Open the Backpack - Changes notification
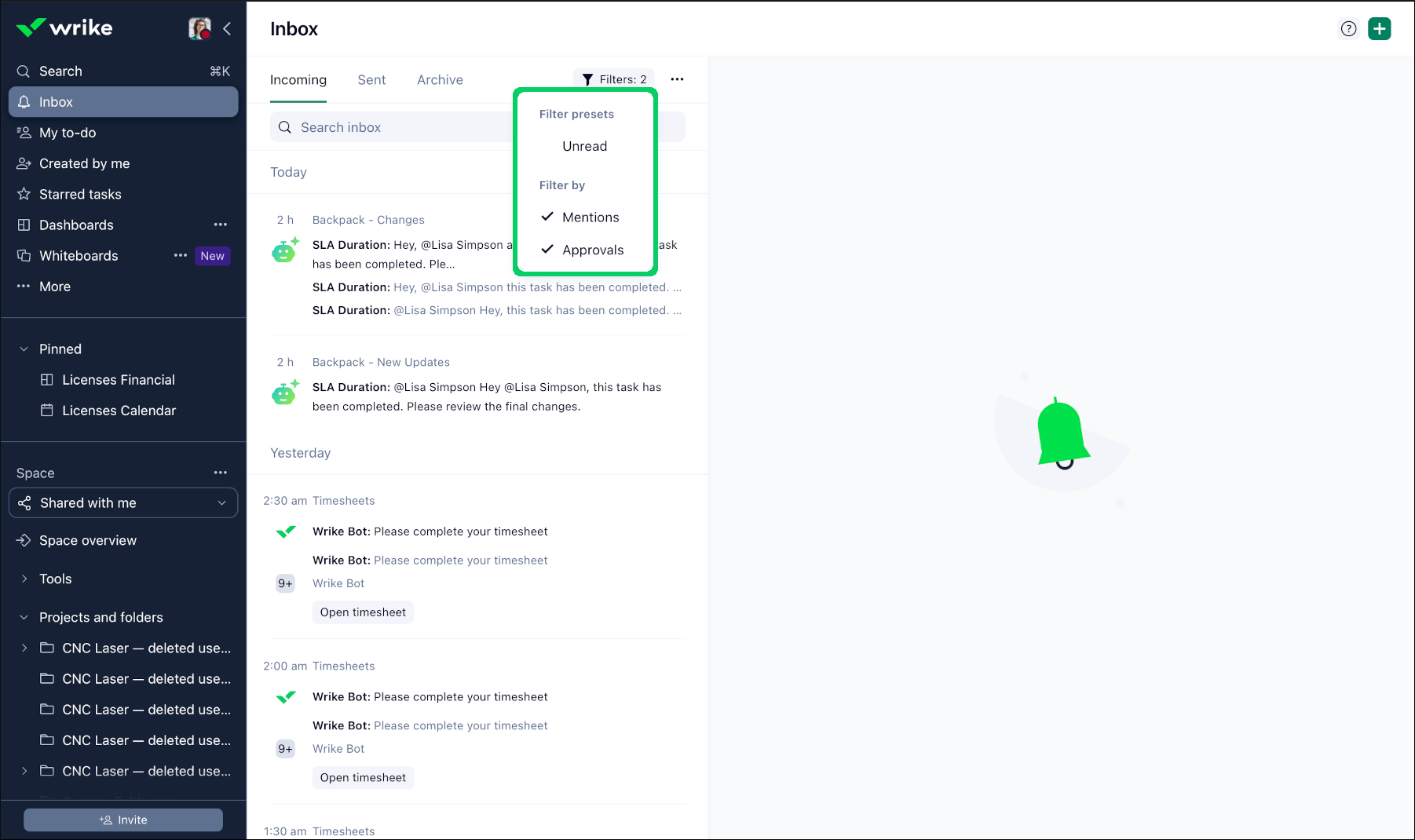The height and width of the screenshot is (840, 1415). pyautogui.click(x=477, y=265)
